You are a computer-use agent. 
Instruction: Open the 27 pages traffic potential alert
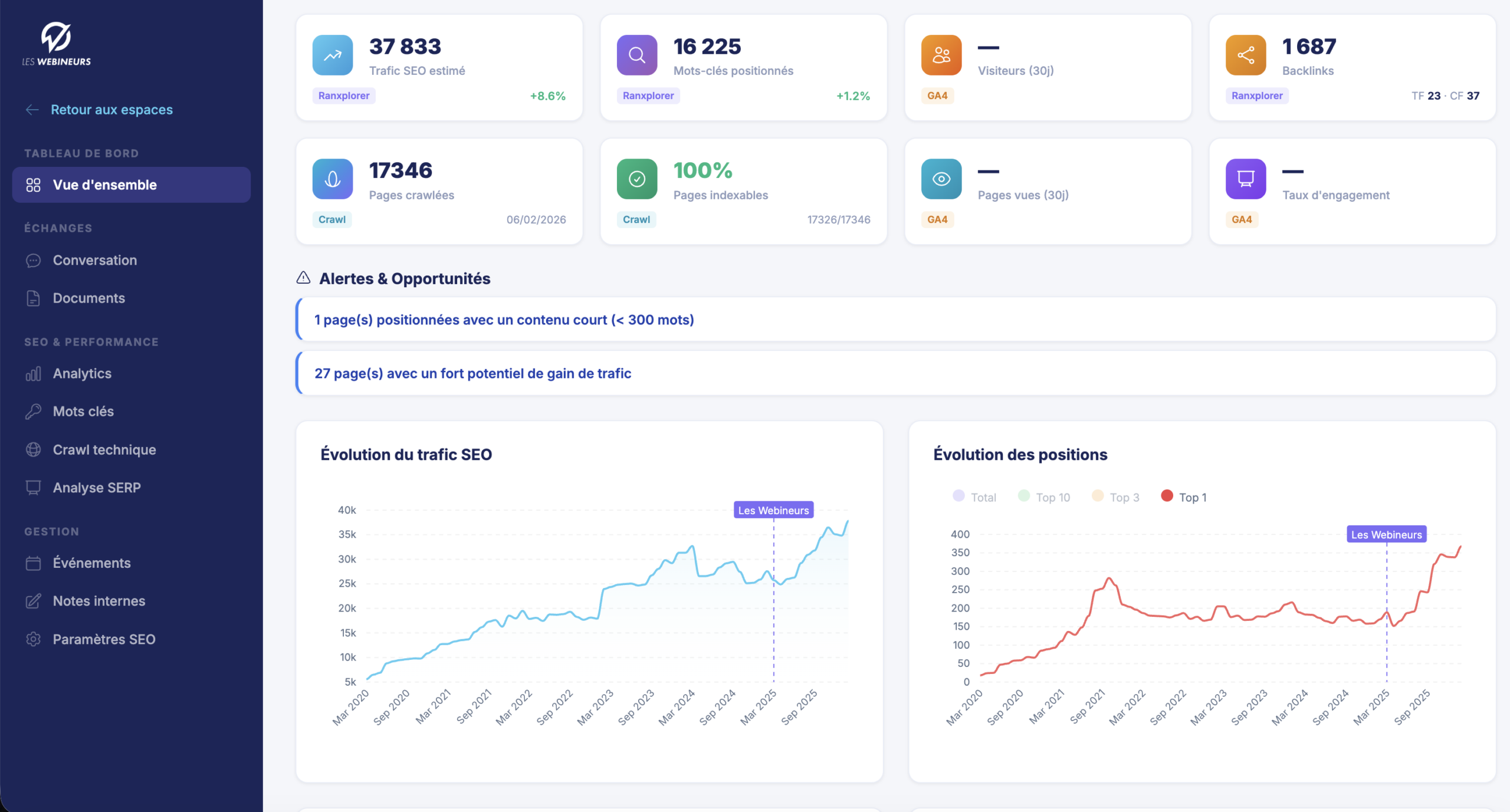[x=895, y=373]
